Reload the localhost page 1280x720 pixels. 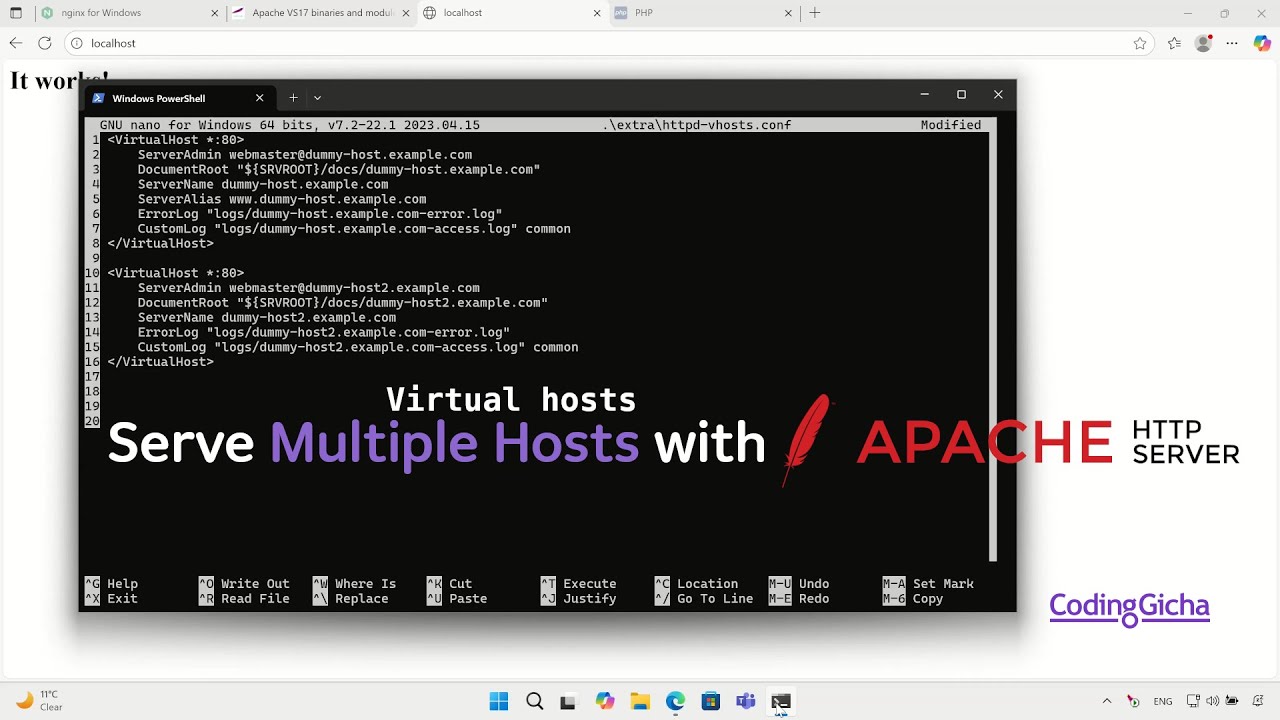click(x=44, y=43)
